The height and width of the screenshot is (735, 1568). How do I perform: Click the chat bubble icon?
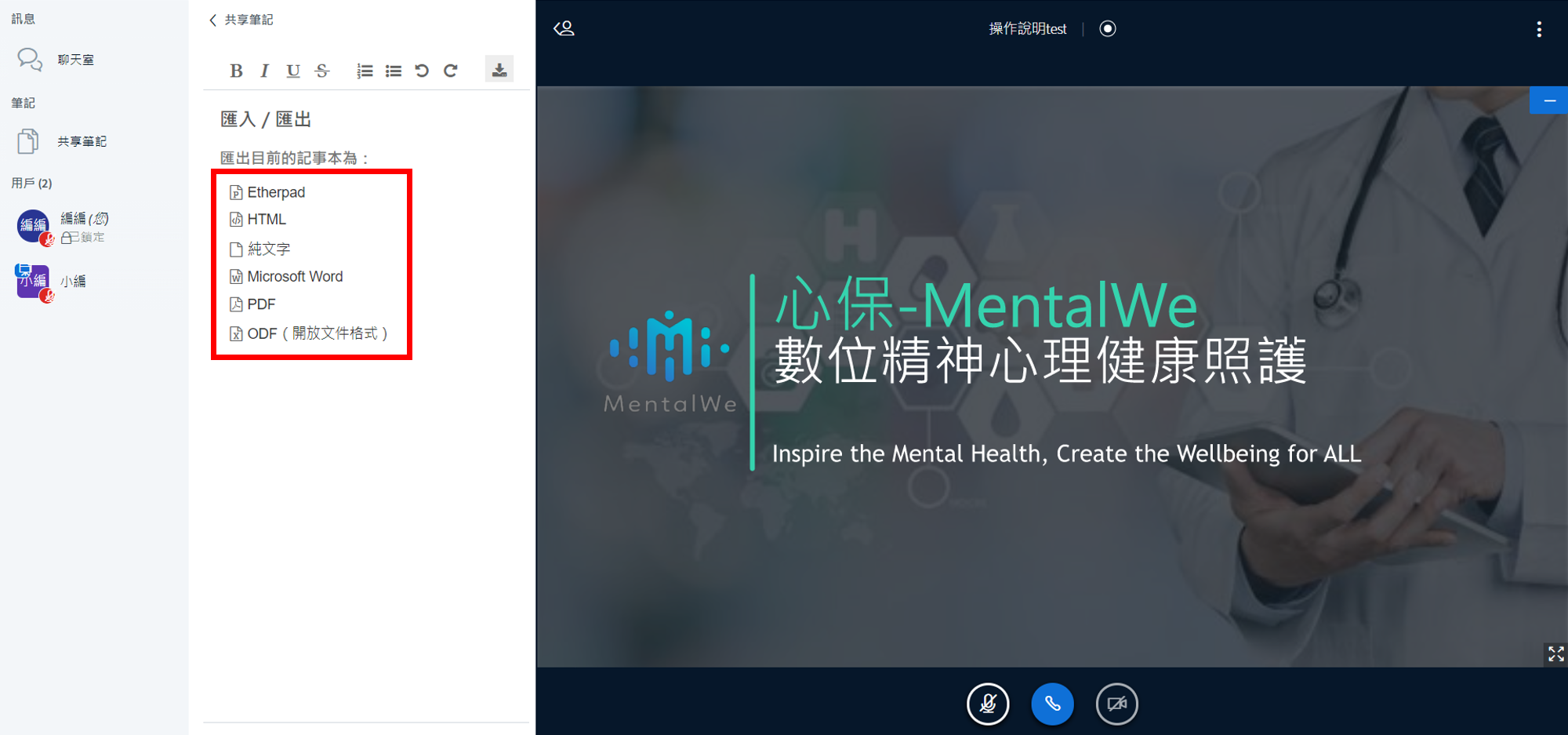pyautogui.click(x=30, y=60)
